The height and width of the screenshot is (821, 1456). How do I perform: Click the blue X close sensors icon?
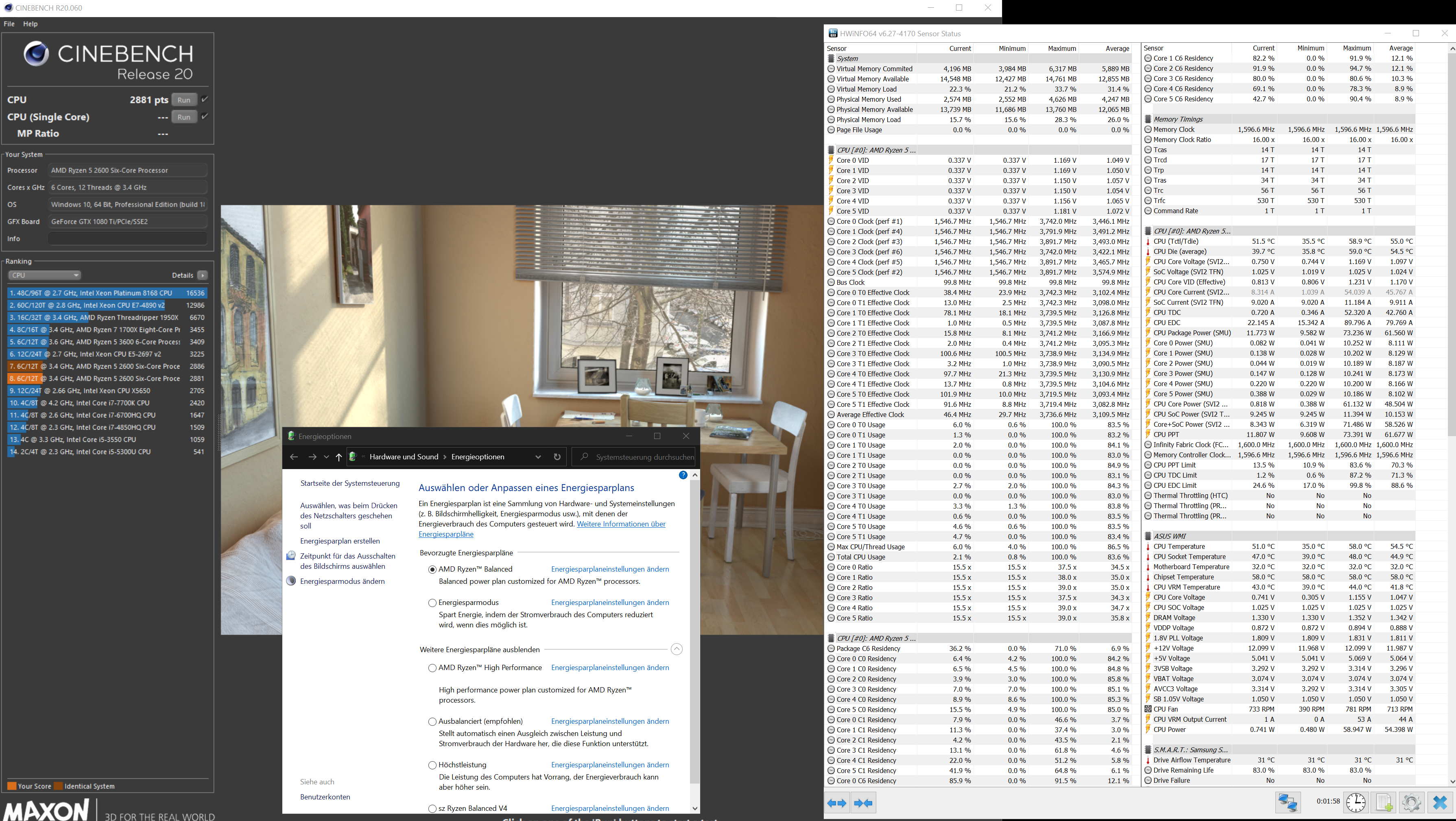[1440, 802]
